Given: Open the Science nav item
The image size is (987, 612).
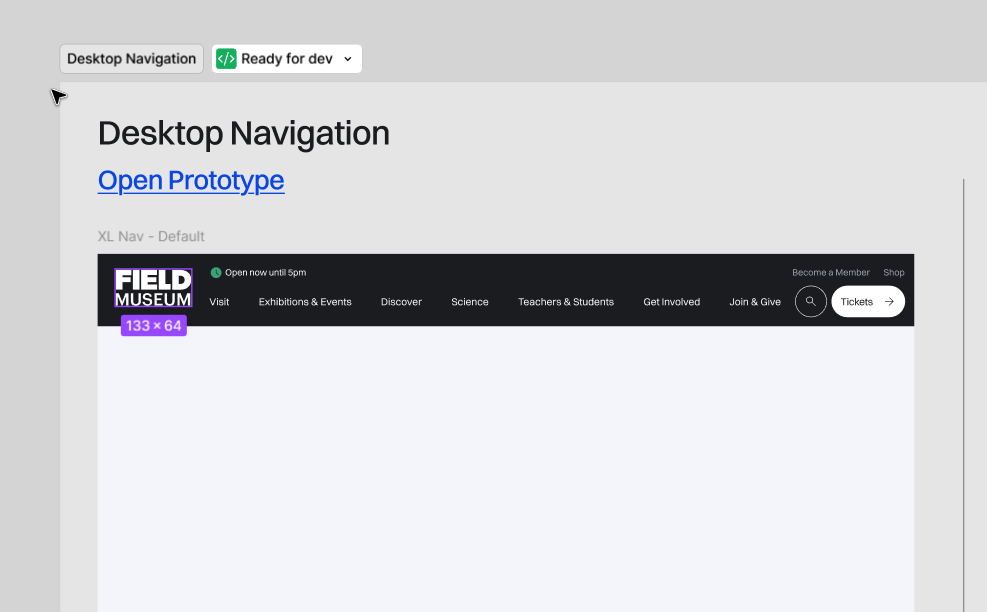Looking at the screenshot, I should click(470, 302).
